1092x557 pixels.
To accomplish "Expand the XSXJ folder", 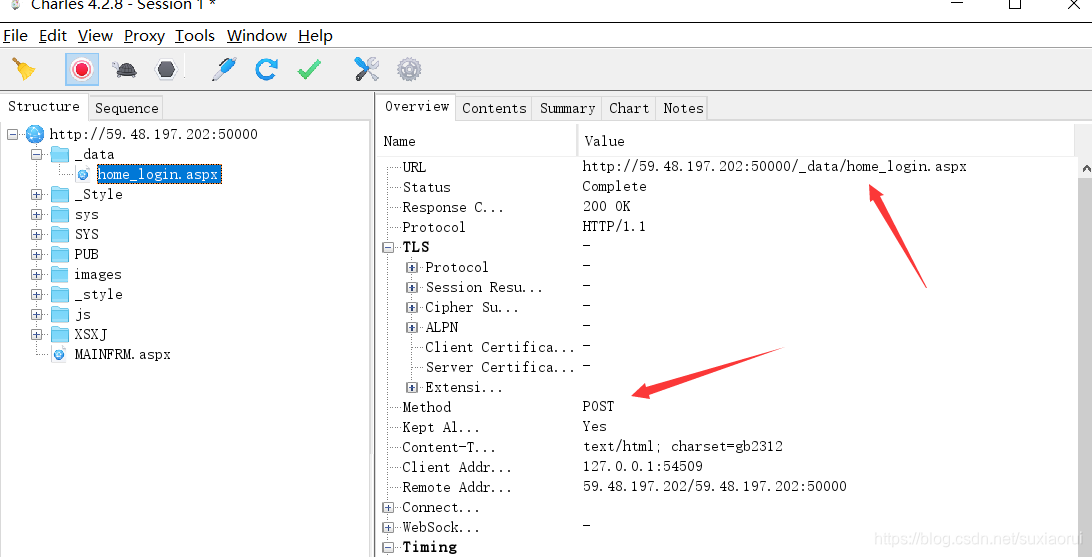I will (x=36, y=334).
